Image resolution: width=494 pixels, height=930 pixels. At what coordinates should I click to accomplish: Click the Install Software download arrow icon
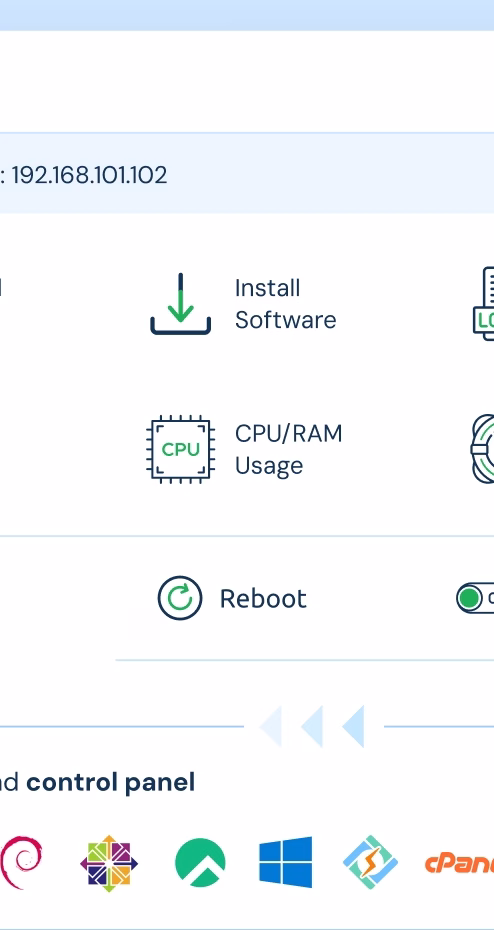click(x=180, y=304)
